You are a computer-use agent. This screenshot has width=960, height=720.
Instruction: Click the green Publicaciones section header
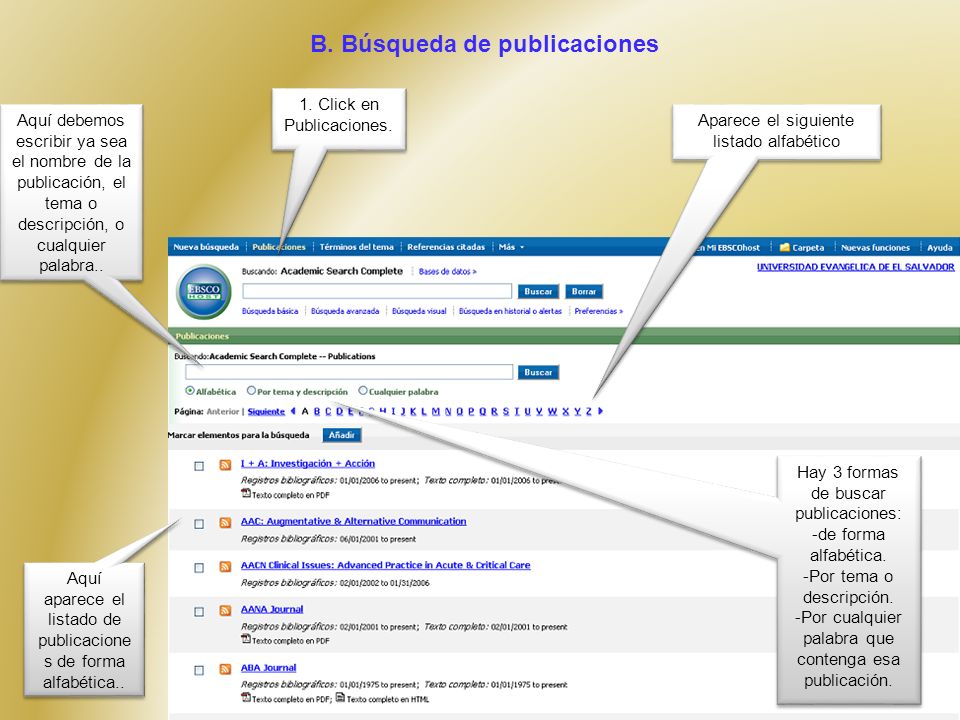(564, 336)
